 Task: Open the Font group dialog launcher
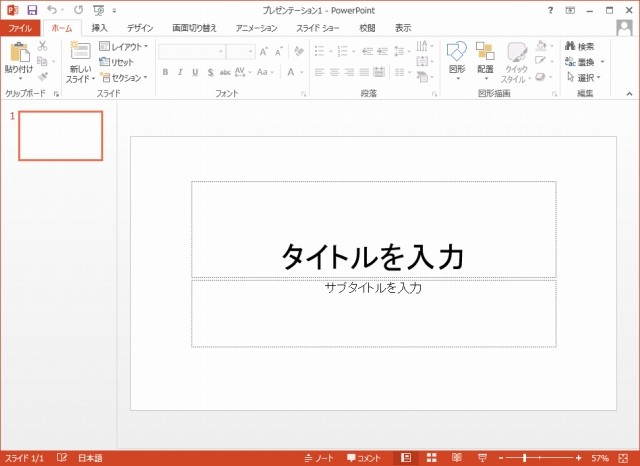point(303,94)
